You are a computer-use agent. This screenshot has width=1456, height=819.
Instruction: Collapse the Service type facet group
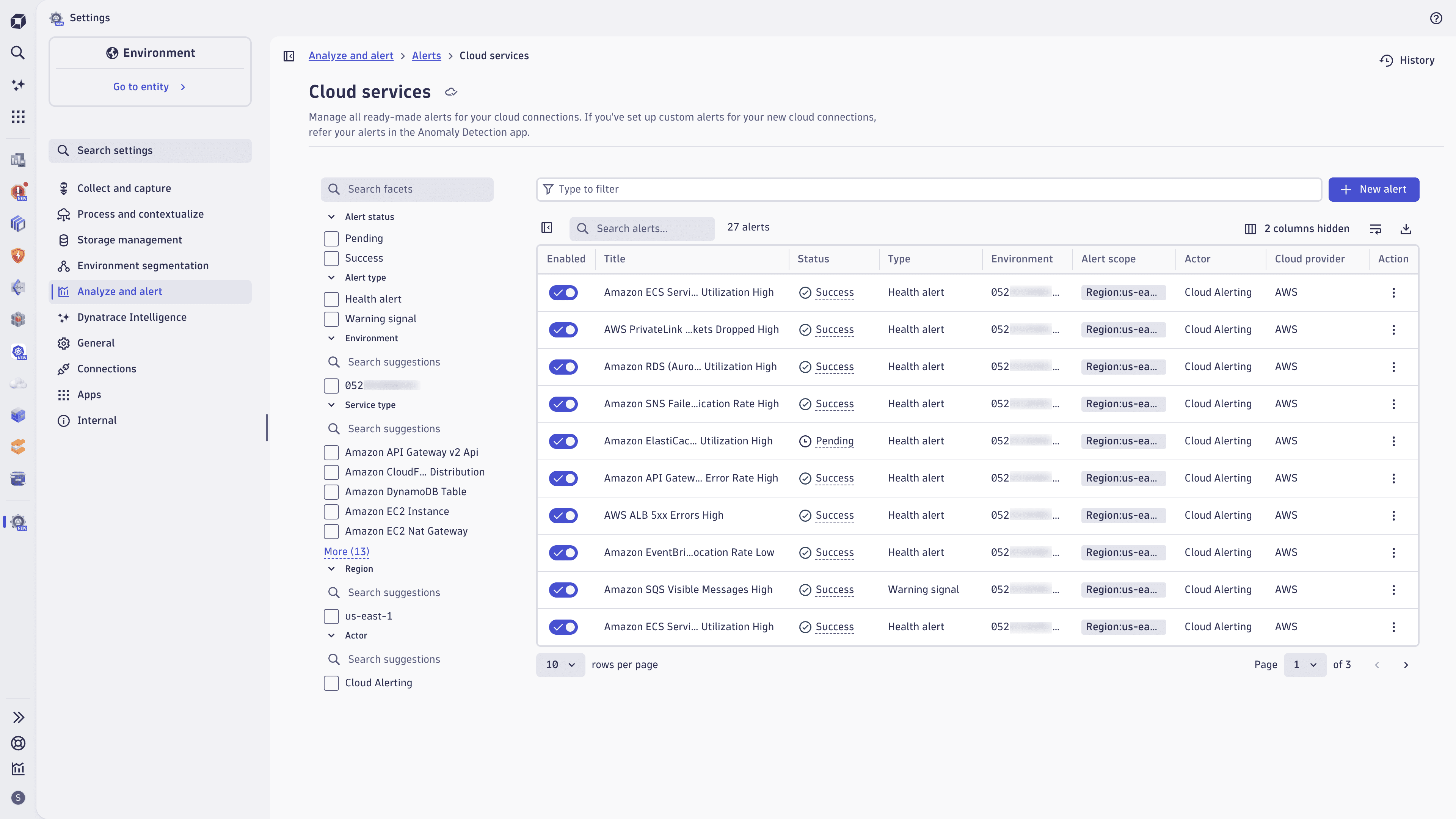pos(332,405)
